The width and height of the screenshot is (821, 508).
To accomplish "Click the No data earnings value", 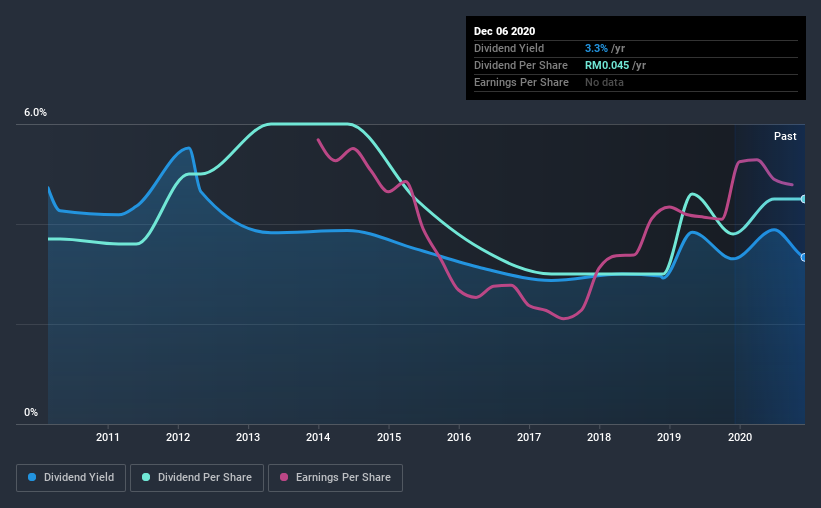I will [604, 82].
